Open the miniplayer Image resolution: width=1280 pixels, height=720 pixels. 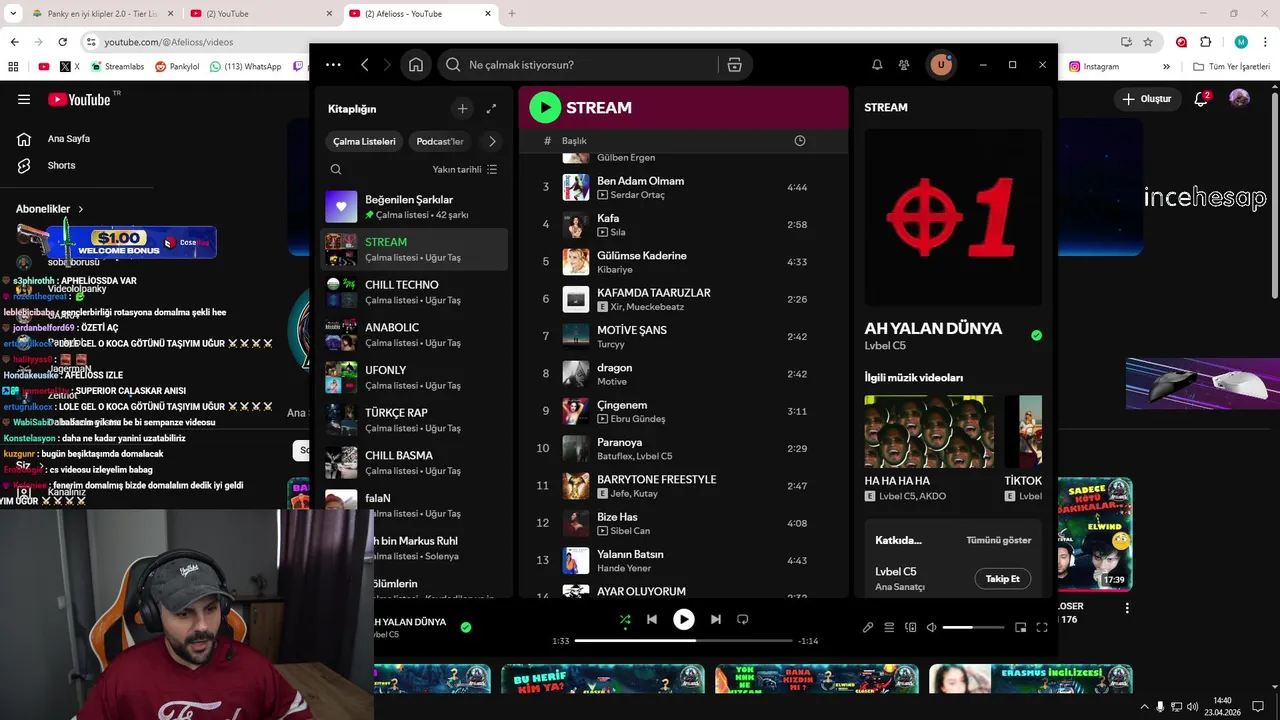(1020, 628)
